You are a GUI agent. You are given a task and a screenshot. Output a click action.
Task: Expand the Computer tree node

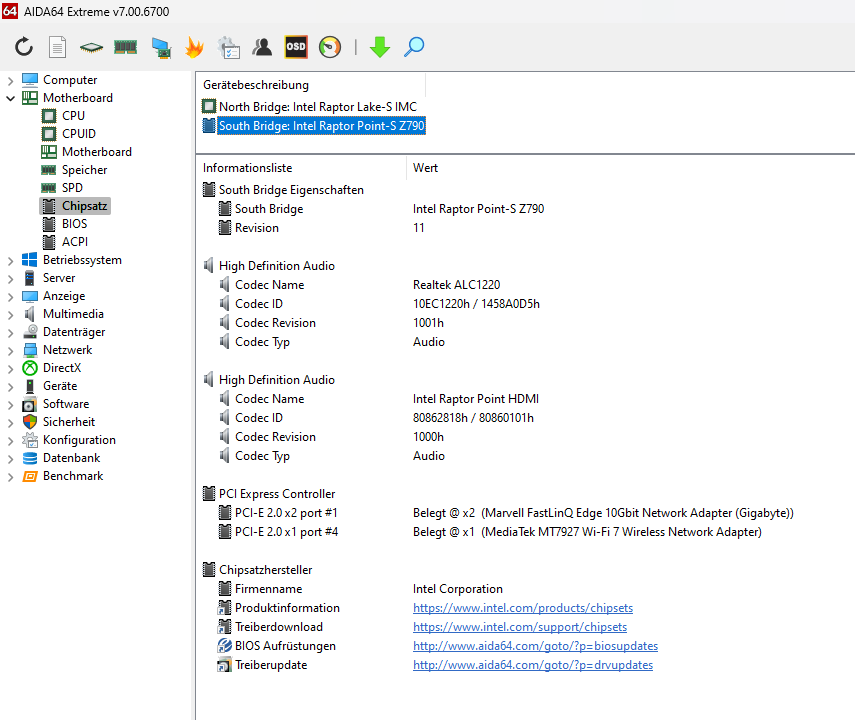[x=10, y=81]
